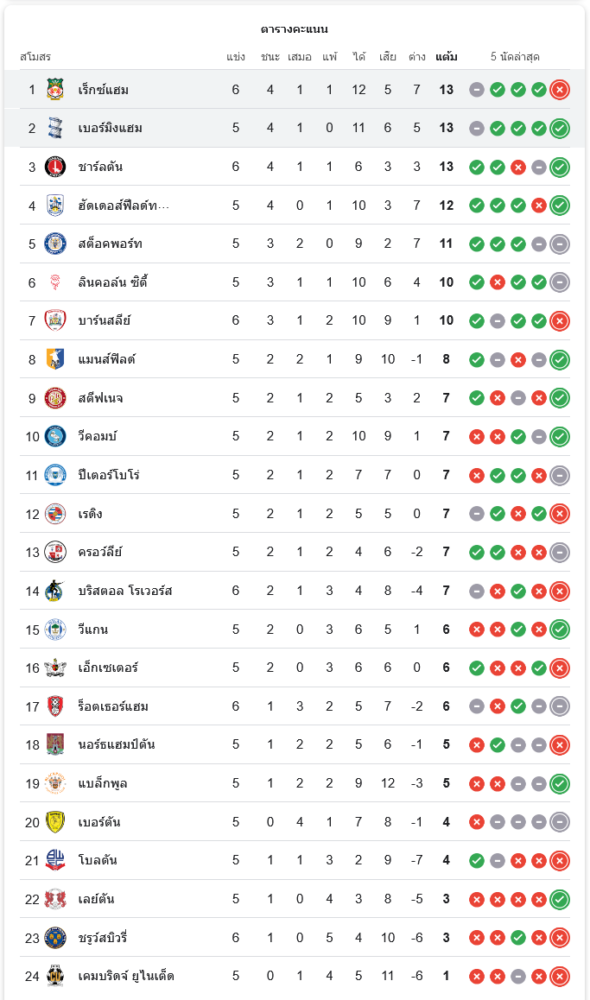Open the เร็กซ์แฮม team link

pyautogui.click(x=103, y=90)
